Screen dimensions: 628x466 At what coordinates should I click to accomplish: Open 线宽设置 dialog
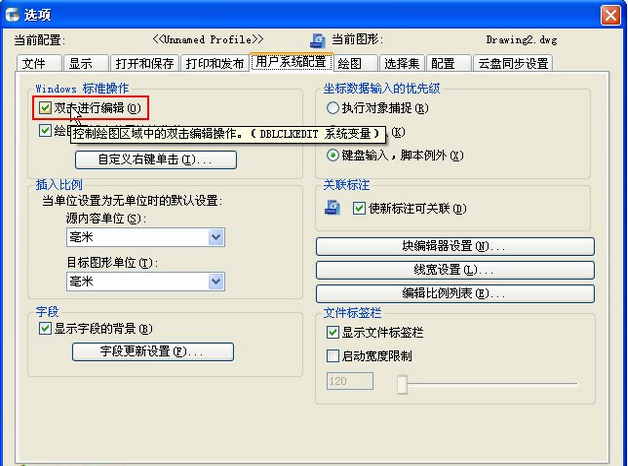tap(455, 270)
